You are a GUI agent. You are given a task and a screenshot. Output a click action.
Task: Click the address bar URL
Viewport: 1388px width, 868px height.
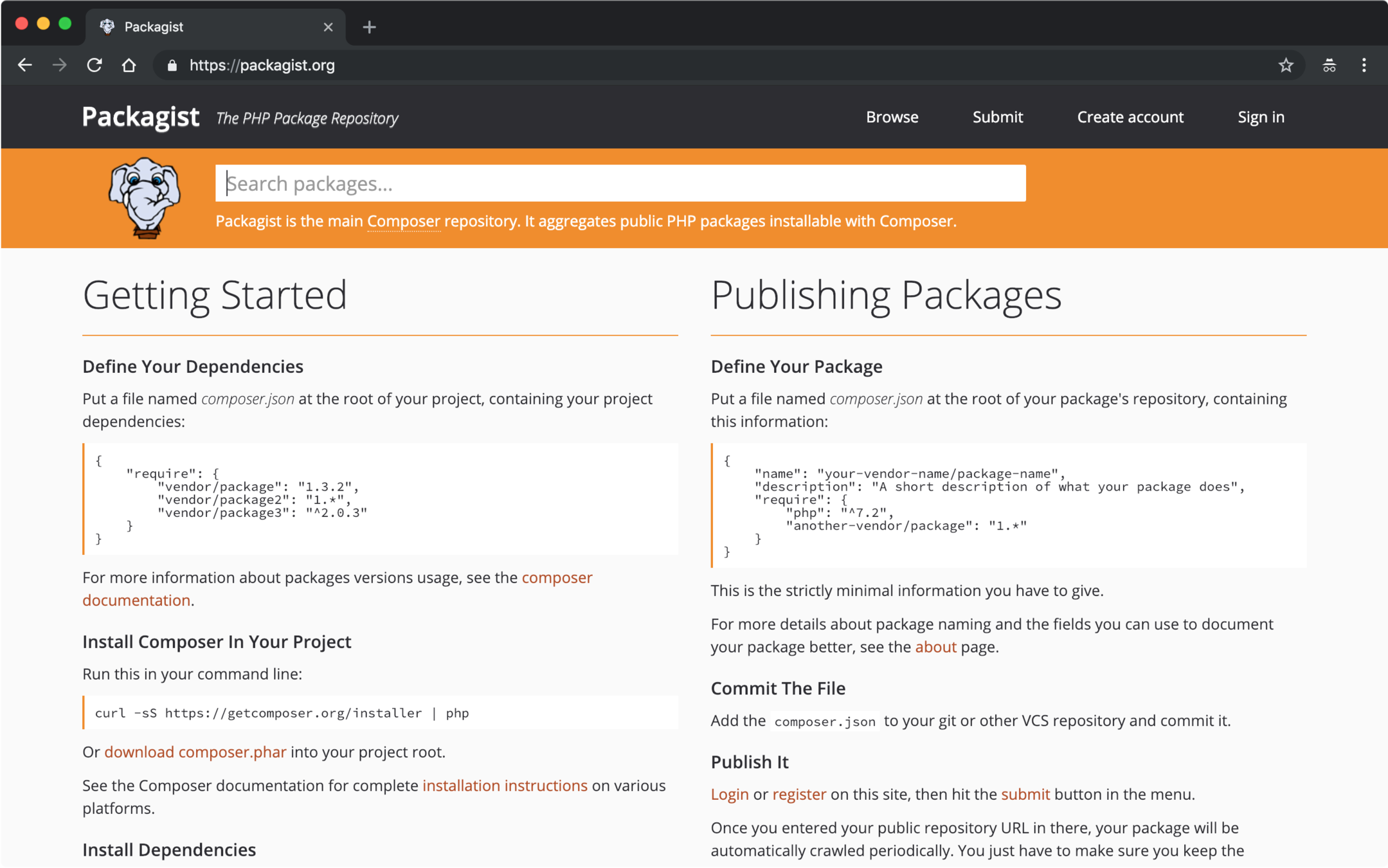click(x=262, y=65)
